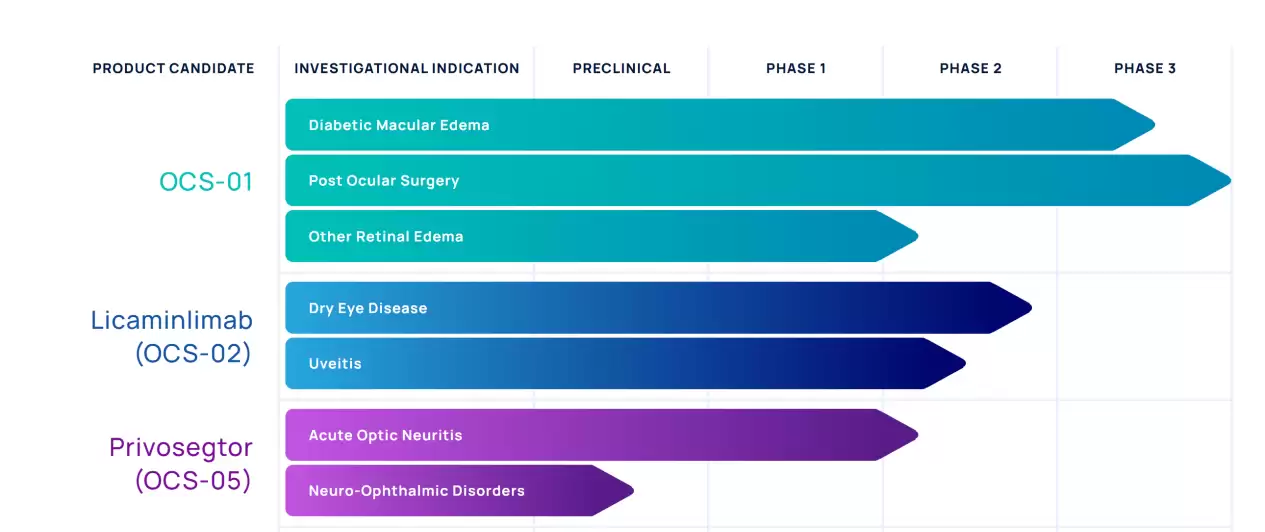Open the Privosegtor (OCS-05) product name
The width and height of the screenshot is (1265, 532).
[180, 464]
